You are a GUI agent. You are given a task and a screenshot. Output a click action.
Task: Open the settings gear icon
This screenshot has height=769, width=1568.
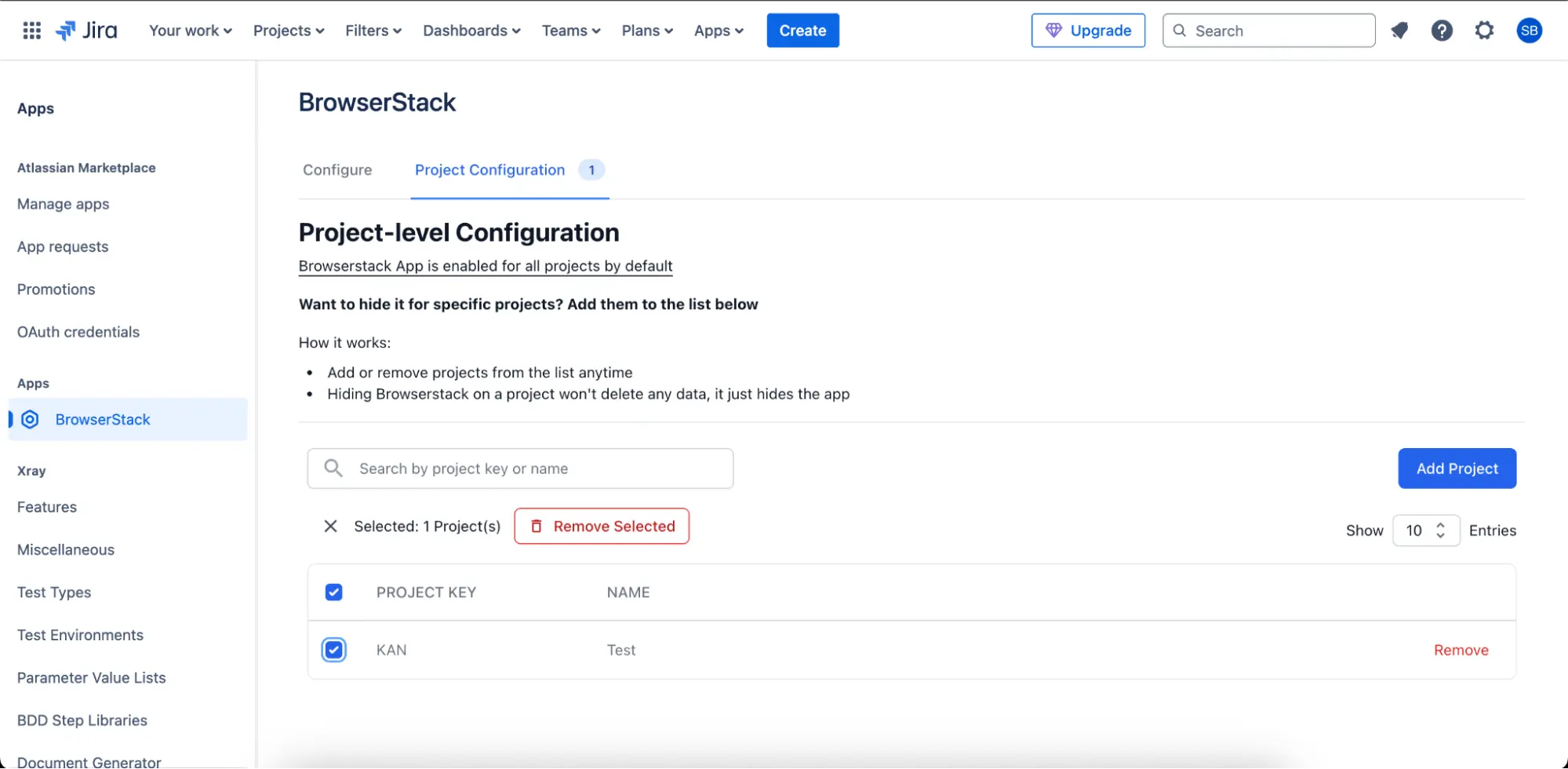tap(1484, 31)
